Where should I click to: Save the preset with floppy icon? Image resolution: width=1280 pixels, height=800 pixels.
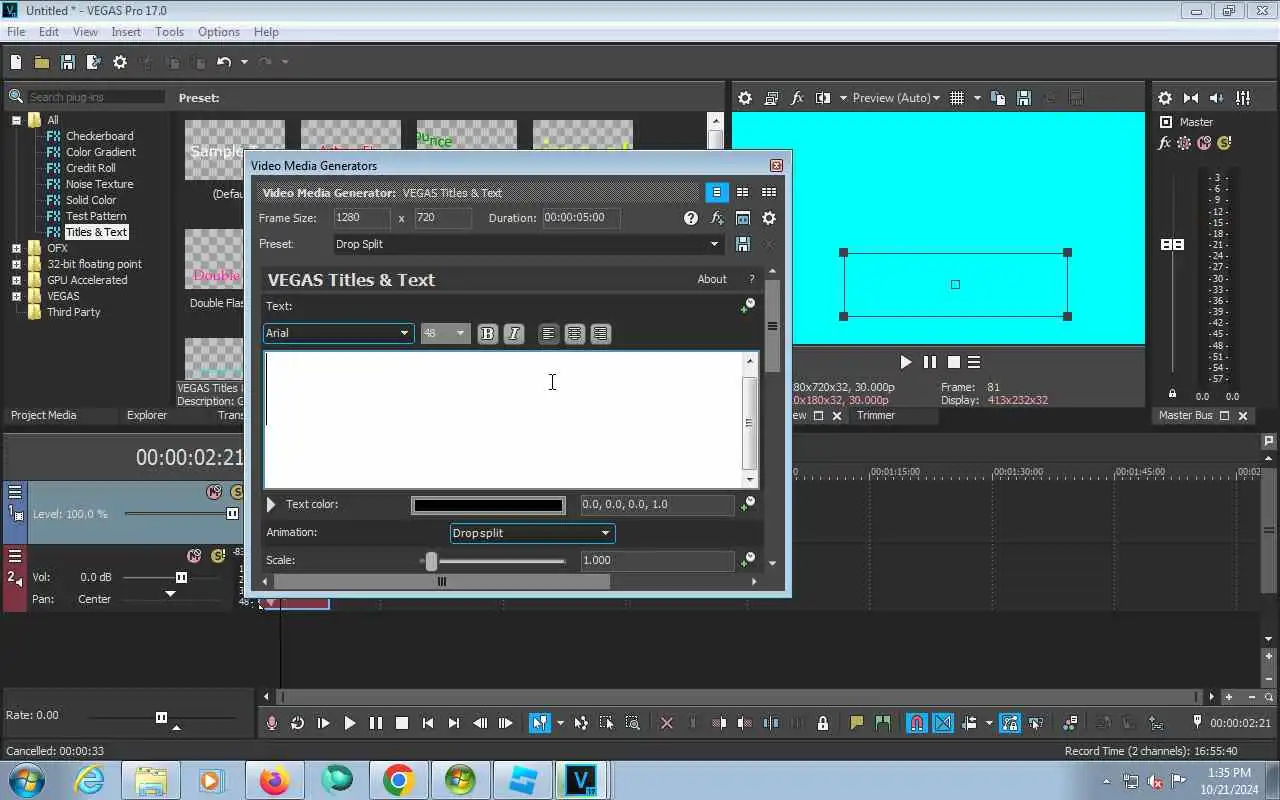click(x=743, y=244)
